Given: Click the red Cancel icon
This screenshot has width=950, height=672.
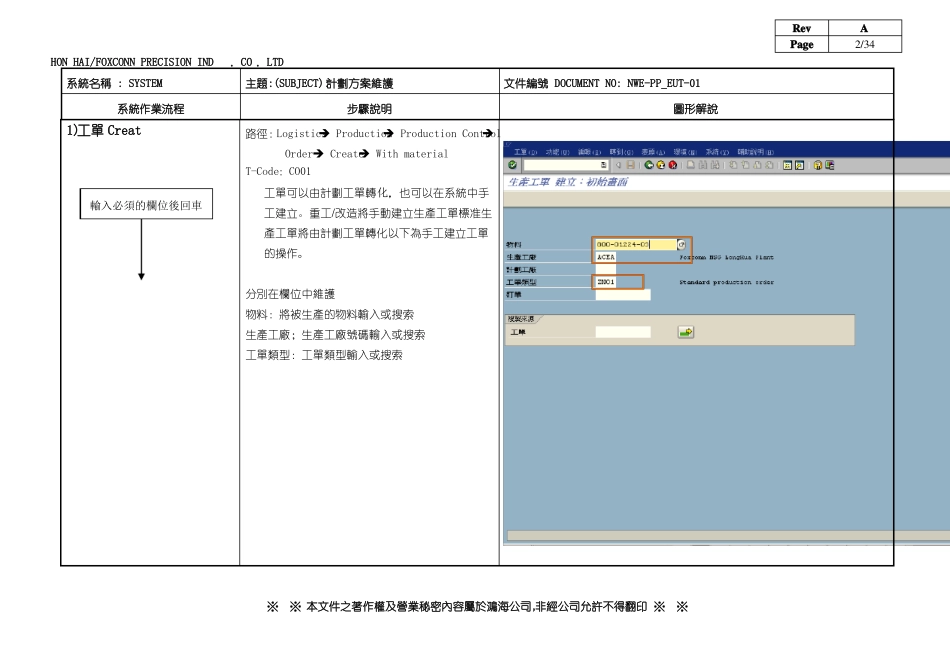Looking at the screenshot, I should point(673,165).
